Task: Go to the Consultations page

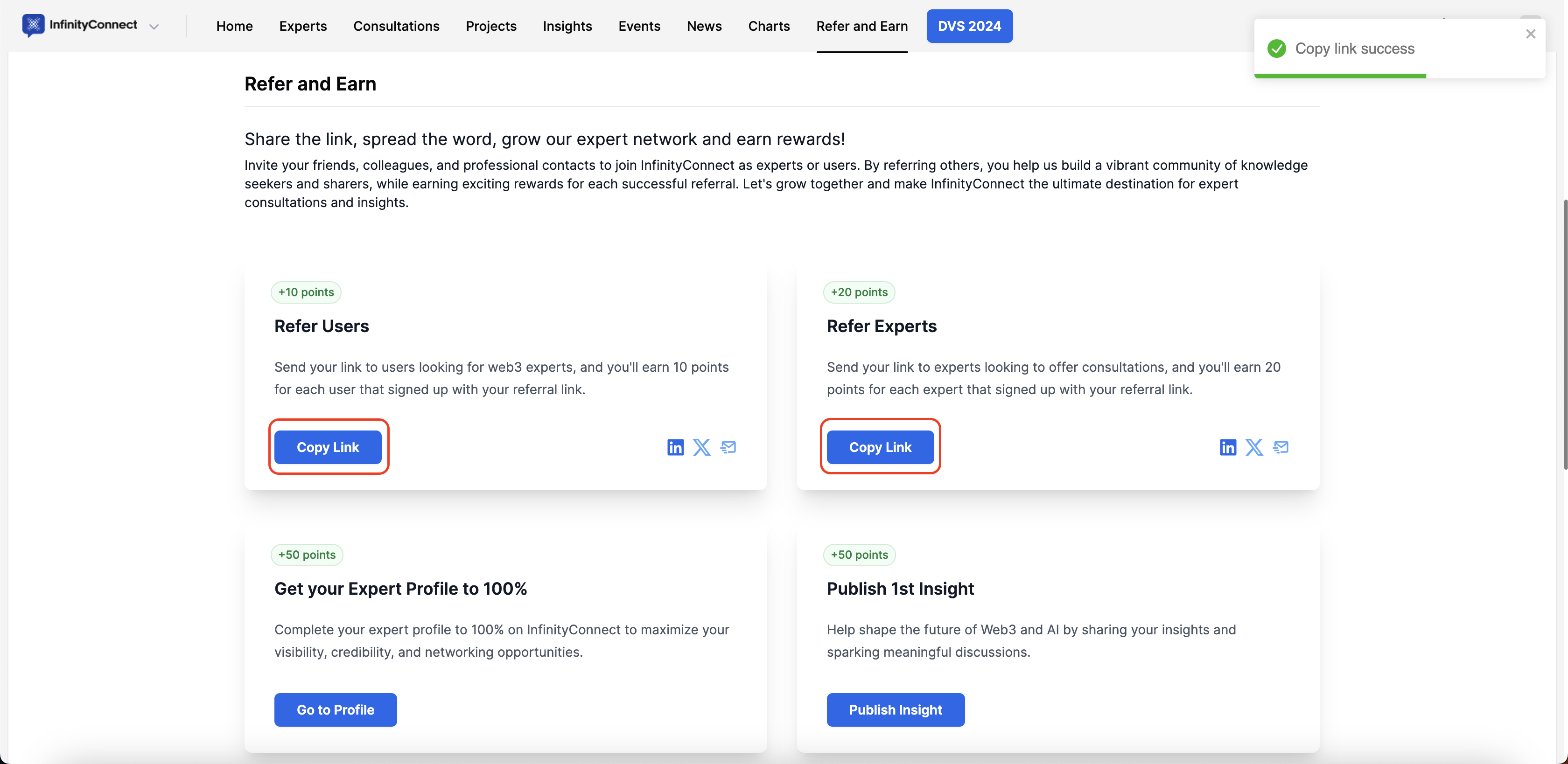Action: click(x=396, y=26)
